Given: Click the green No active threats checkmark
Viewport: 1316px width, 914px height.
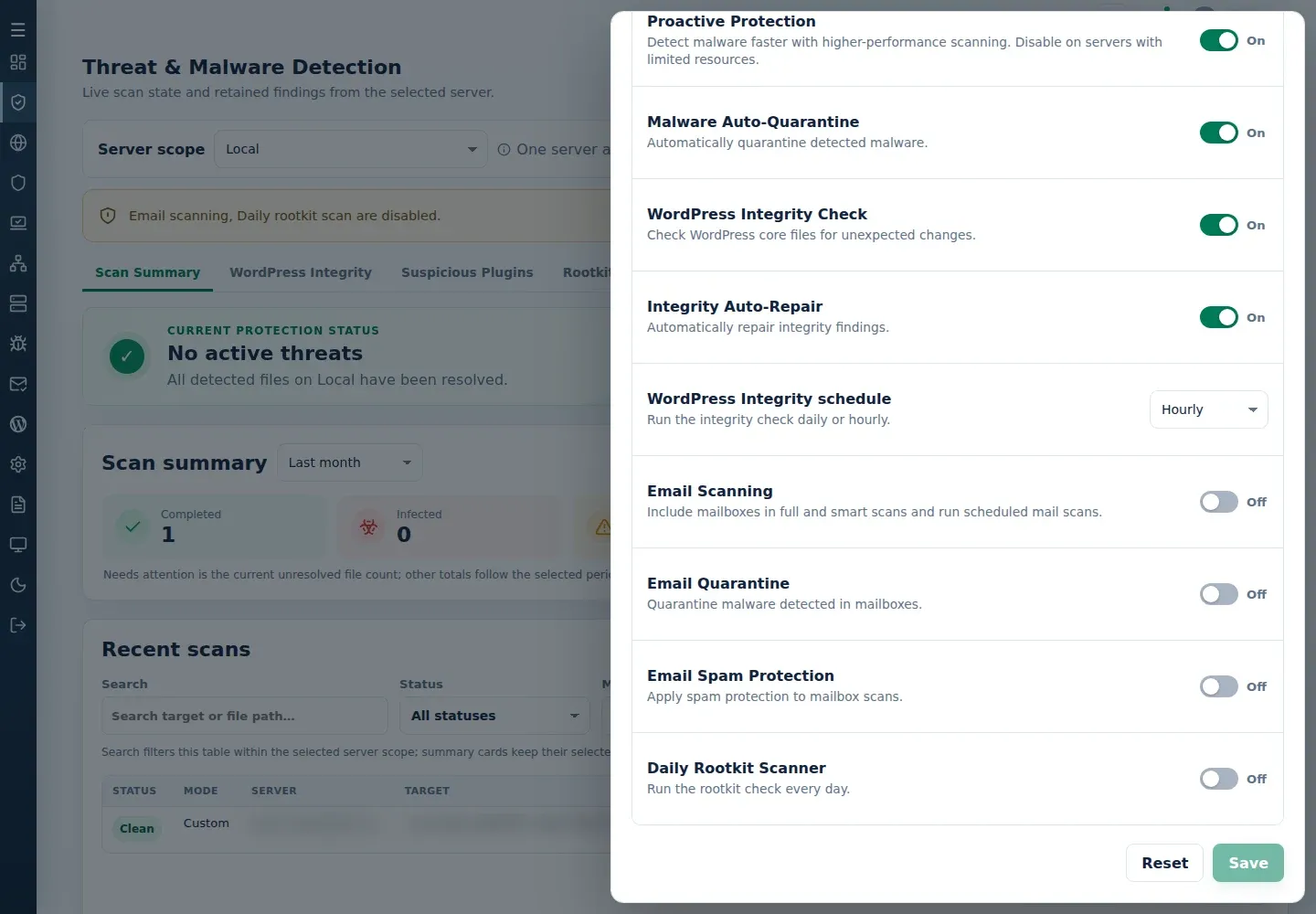Looking at the screenshot, I should (x=127, y=356).
